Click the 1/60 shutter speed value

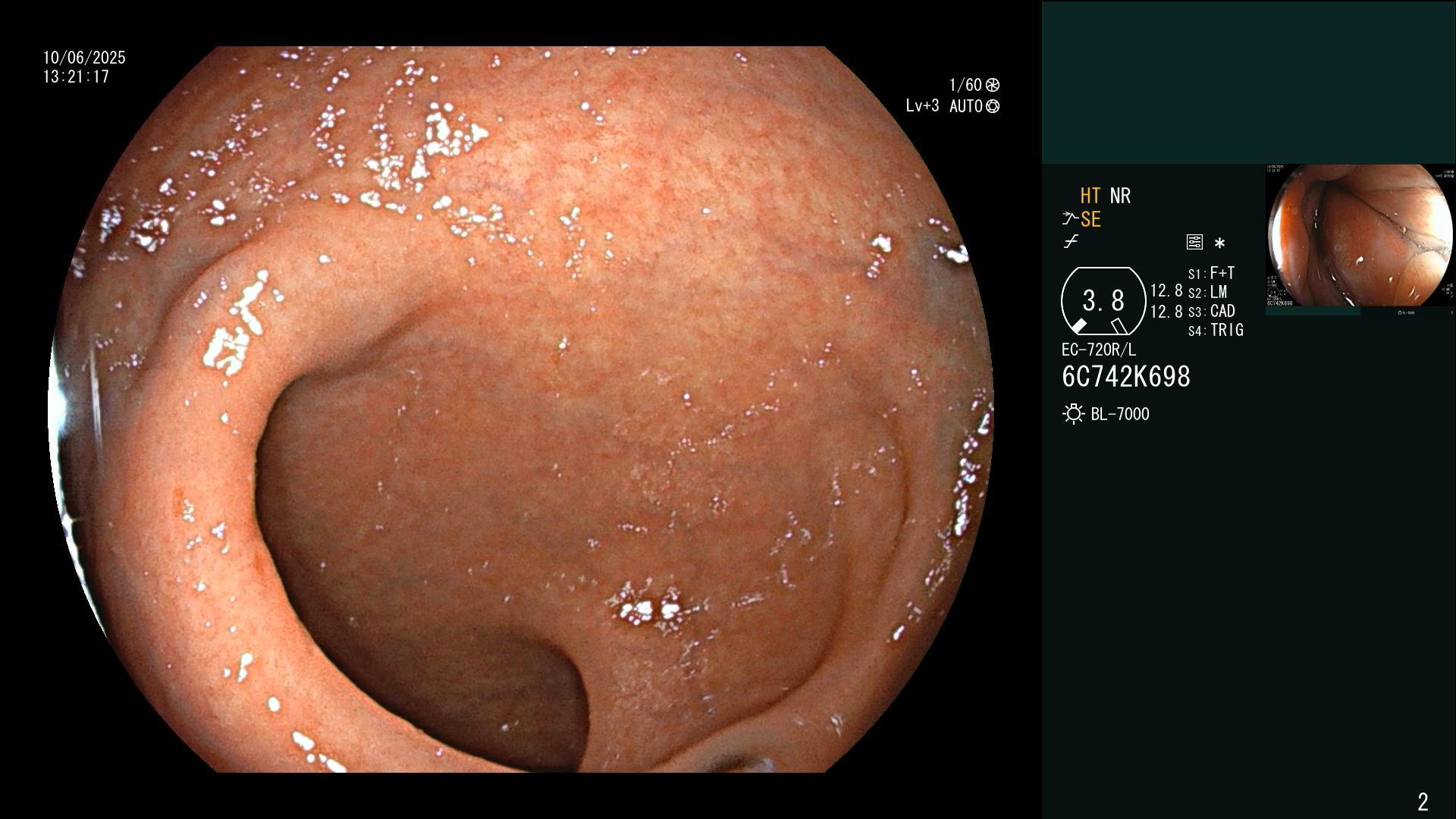[965, 85]
